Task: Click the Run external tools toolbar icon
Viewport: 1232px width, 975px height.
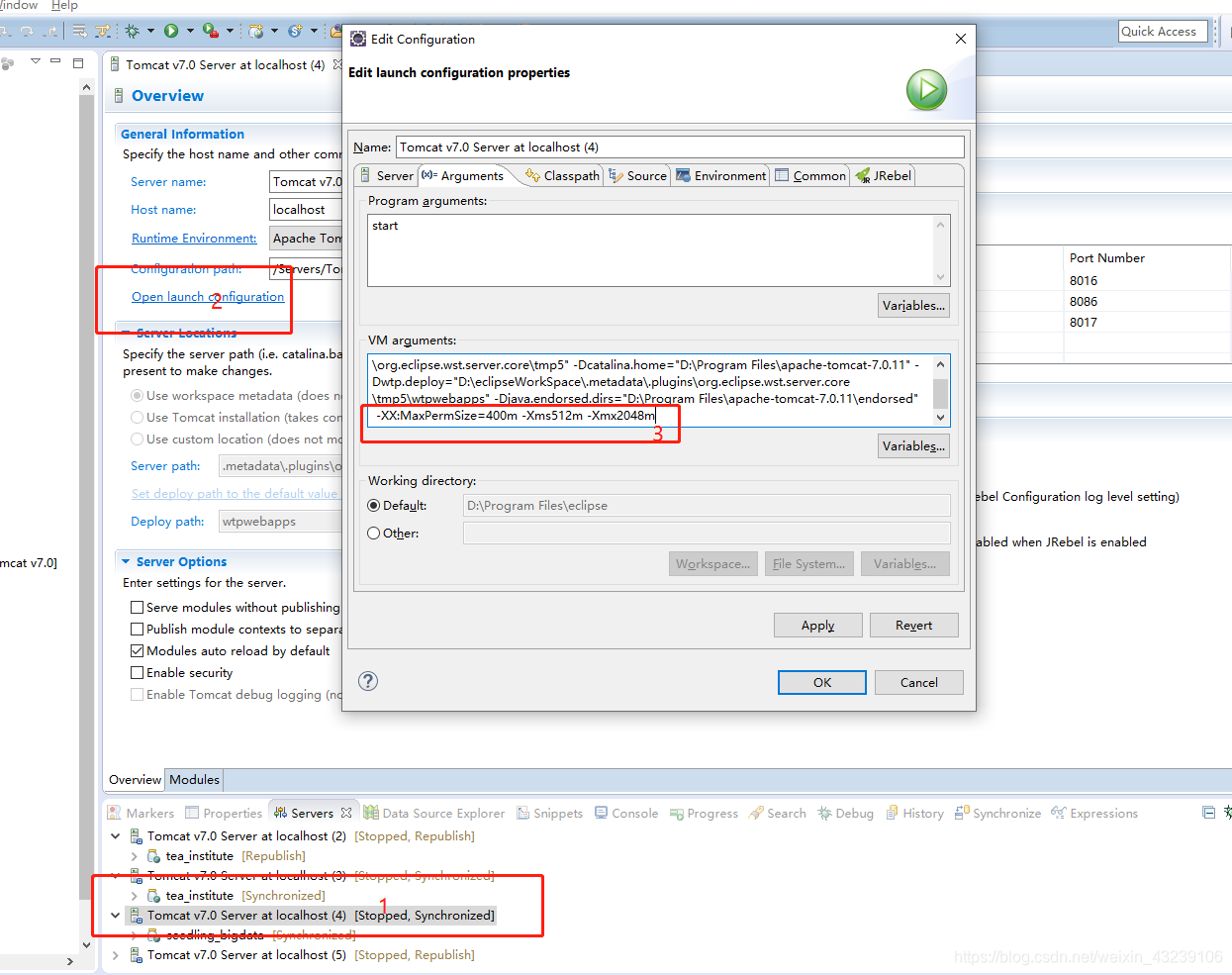Action: click(x=210, y=31)
